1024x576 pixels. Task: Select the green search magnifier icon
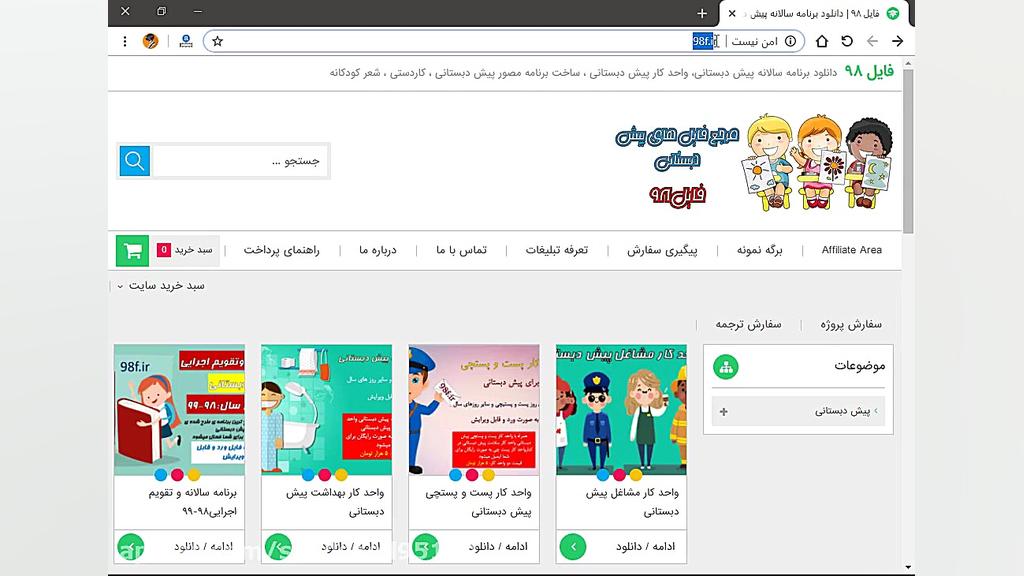(133, 160)
